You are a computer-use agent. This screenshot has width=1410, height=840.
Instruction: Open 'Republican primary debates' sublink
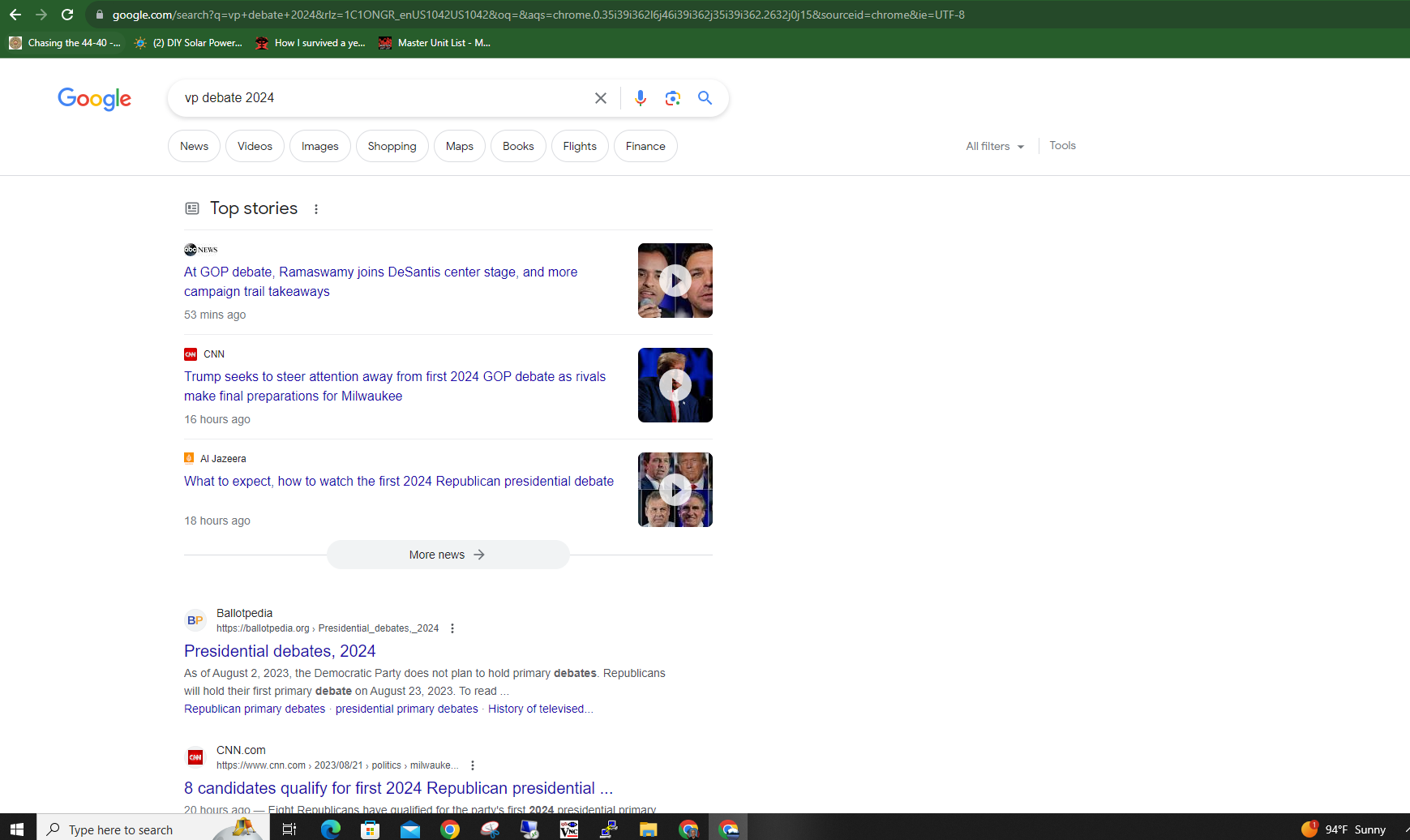255,709
